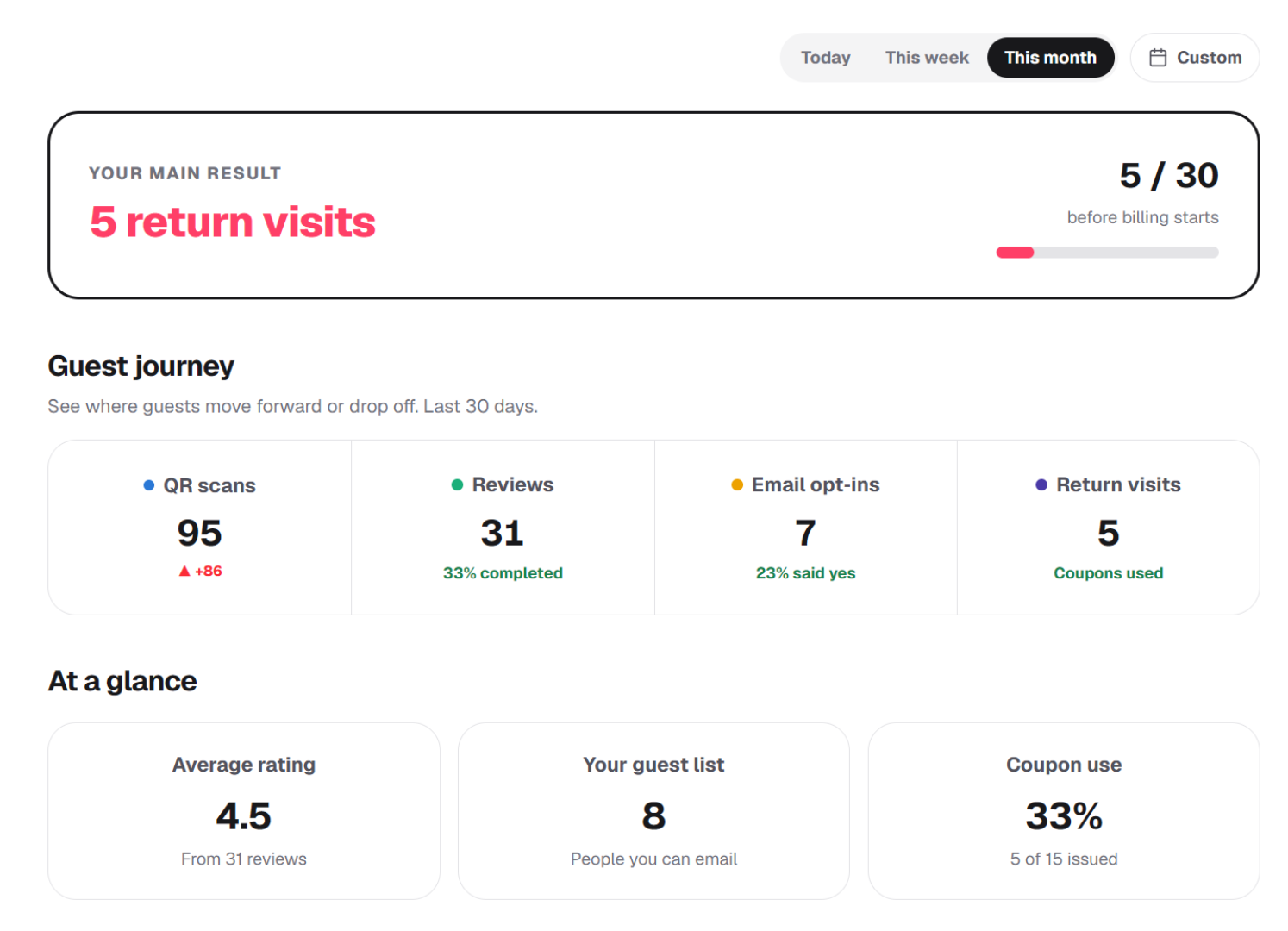The width and height of the screenshot is (1288, 931).
Task: Open the Return visits Coupons used card
Action: [x=1109, y=528]
